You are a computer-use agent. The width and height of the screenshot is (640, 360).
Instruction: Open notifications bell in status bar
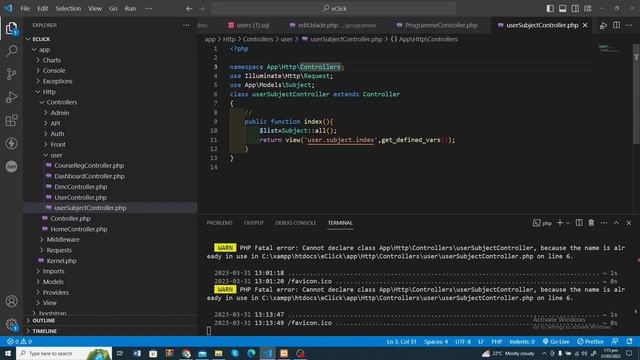[x=629, y=341]
